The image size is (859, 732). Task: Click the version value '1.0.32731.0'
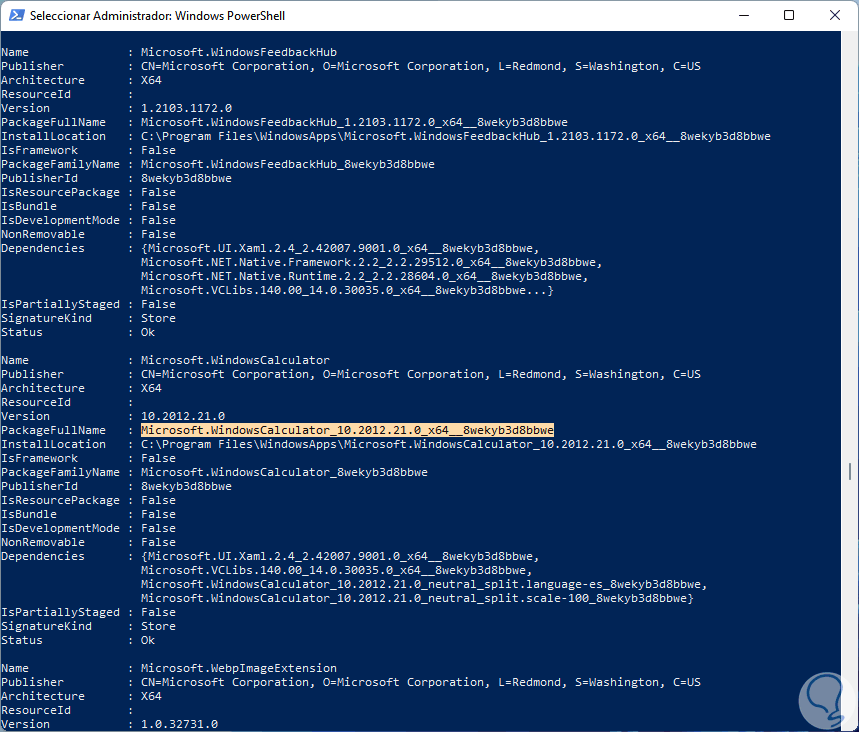(179, 724)
